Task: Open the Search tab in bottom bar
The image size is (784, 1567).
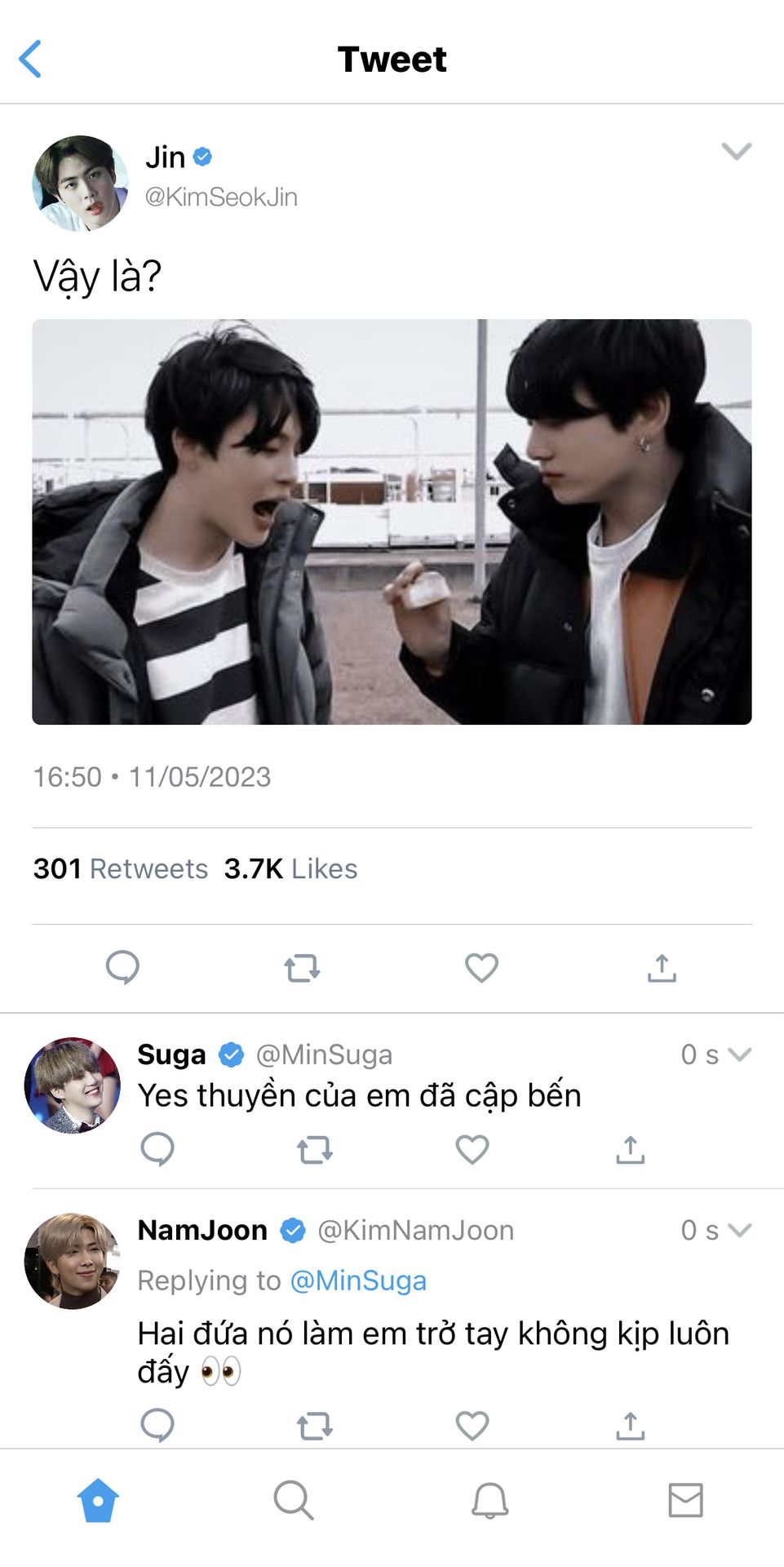Action: pyautogui.click(x=294, y=1500)
